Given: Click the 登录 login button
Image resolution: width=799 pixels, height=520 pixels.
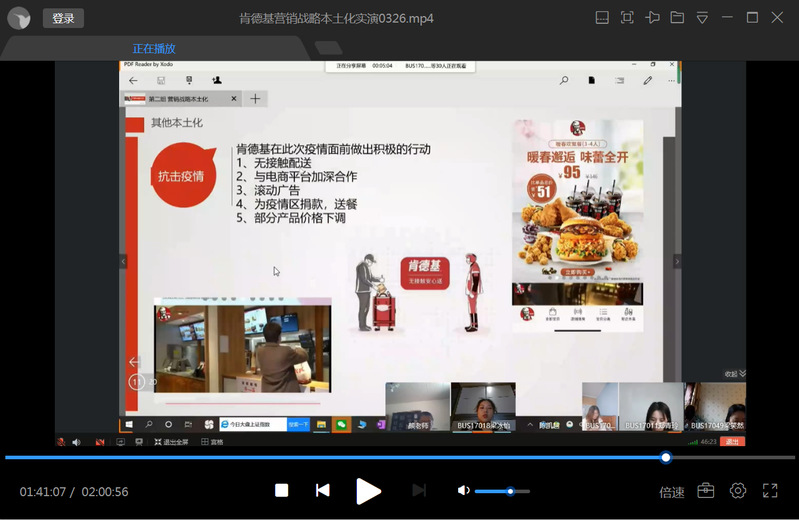Looking at the screenshot, I should 63,18.
